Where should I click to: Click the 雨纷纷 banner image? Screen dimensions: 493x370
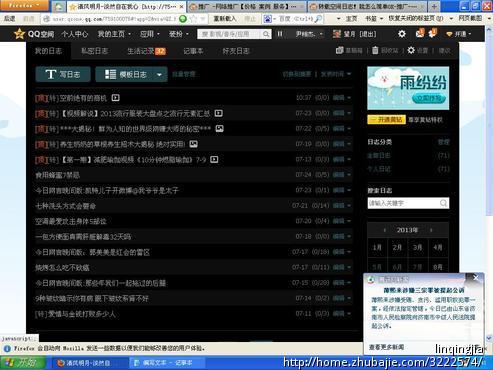(x=408, y=88)
